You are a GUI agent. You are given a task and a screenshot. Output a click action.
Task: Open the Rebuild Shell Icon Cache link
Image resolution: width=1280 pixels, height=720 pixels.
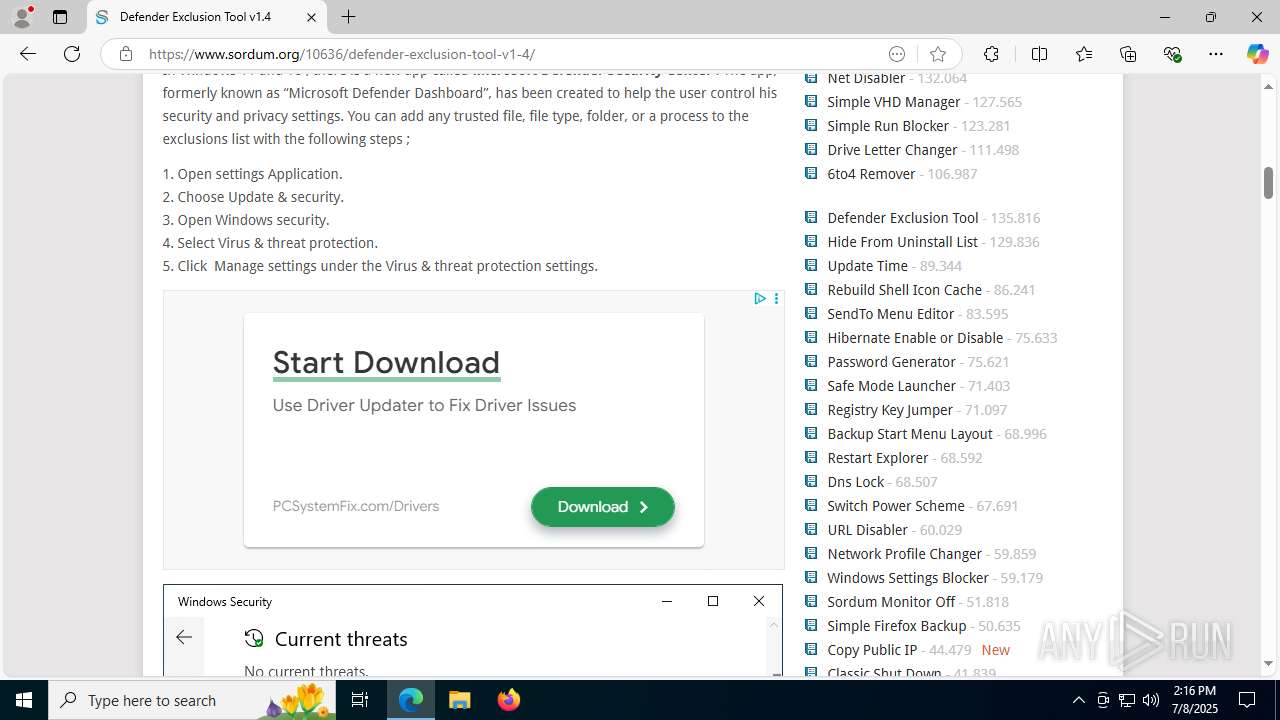point(904,290)
